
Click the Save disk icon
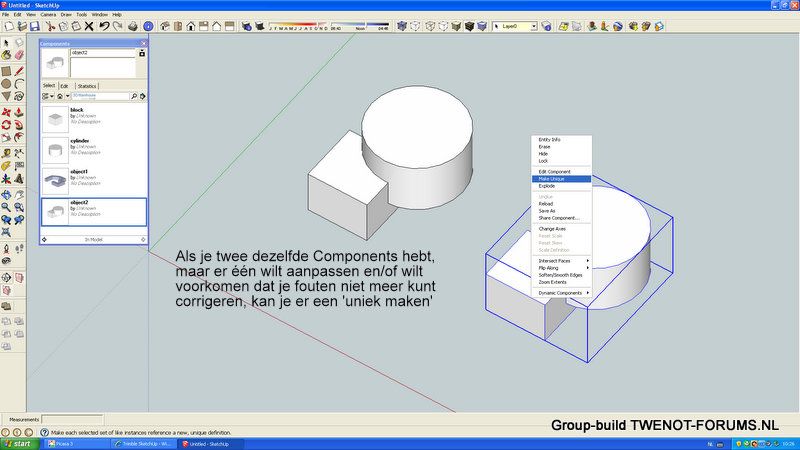(35, 26)
